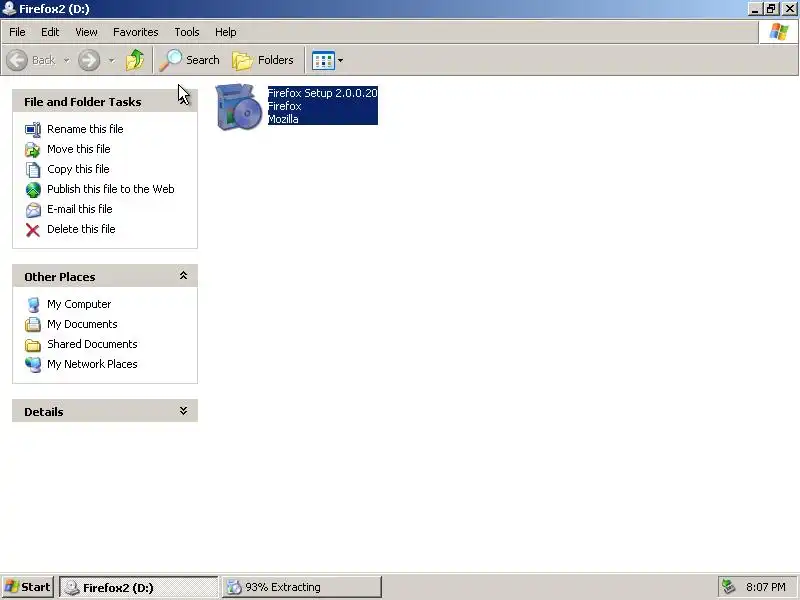Click the Move this file icon
Screen dimensions: 800x600
pos(33,149)
